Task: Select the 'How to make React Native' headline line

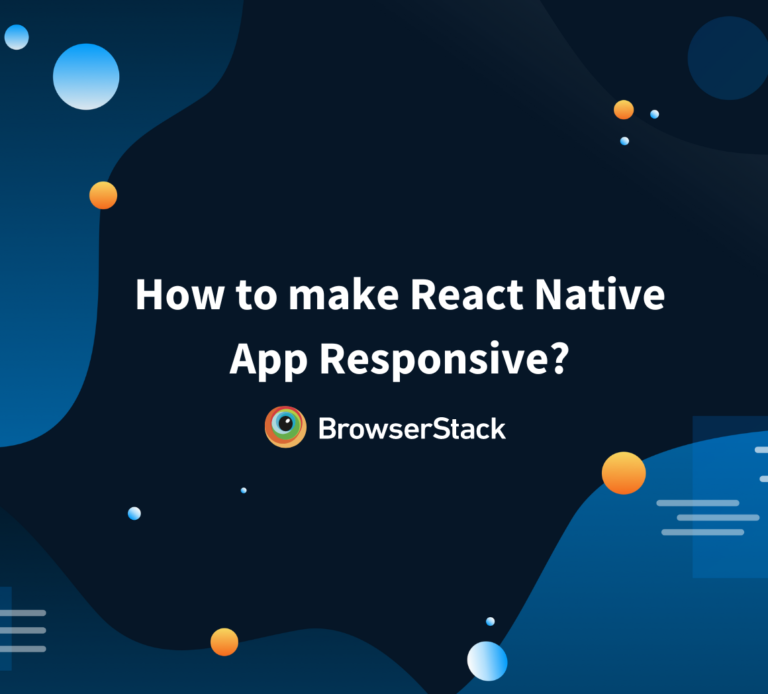Action: (400, 296)
